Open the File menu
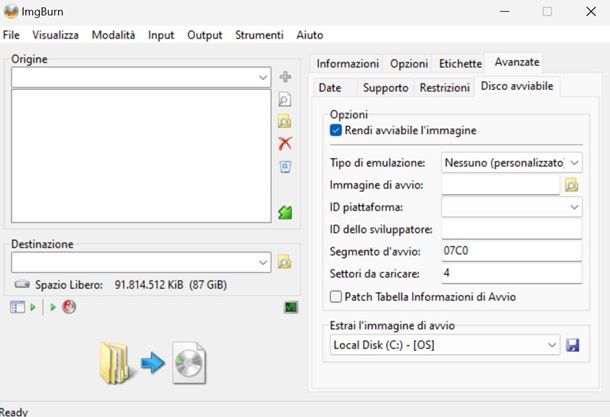Viewport: 610px width, 417px height. (x=11, y=35)
